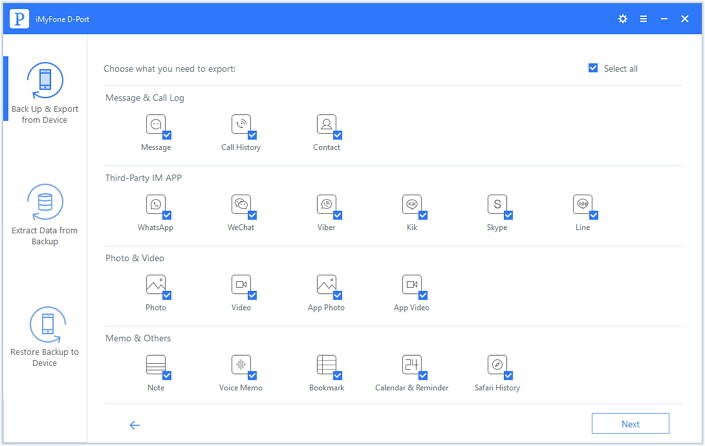The height and width of the screenshot is (446, 705).
Task: Click the Next button
Action: point(630,424)
